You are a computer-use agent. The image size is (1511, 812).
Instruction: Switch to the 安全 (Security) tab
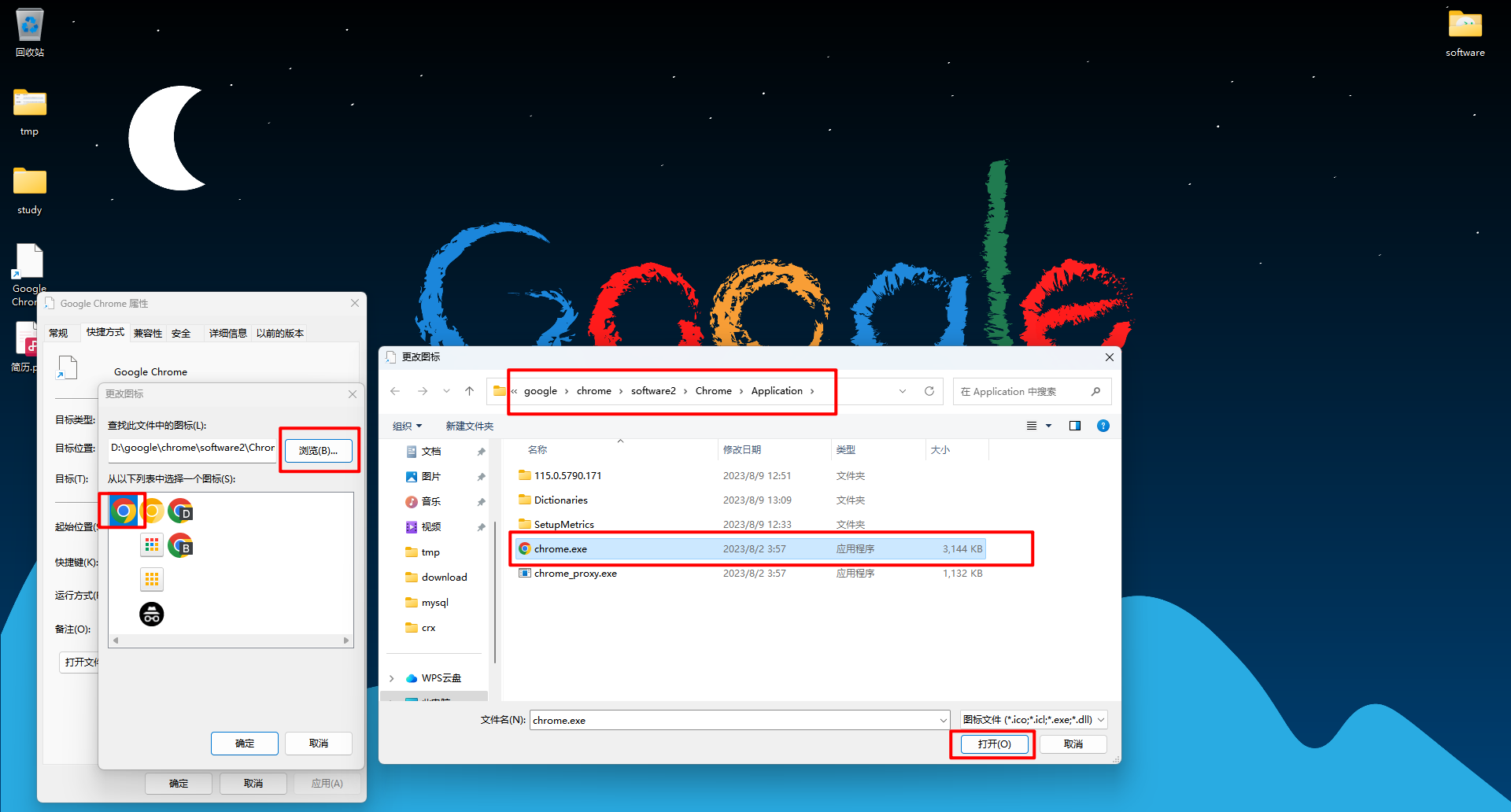[181, 334]
